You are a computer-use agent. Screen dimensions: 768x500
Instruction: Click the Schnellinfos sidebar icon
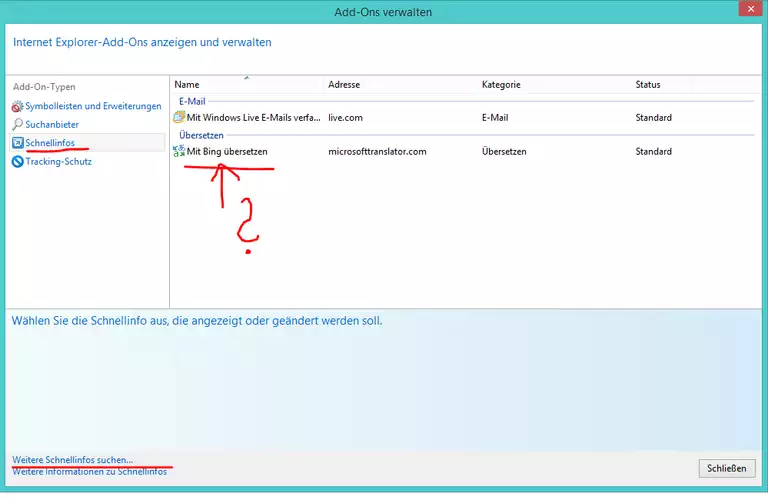pos(17,143)
